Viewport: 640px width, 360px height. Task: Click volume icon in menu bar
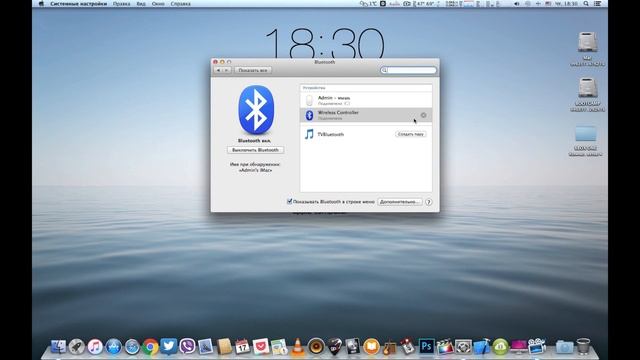point(516,4)
